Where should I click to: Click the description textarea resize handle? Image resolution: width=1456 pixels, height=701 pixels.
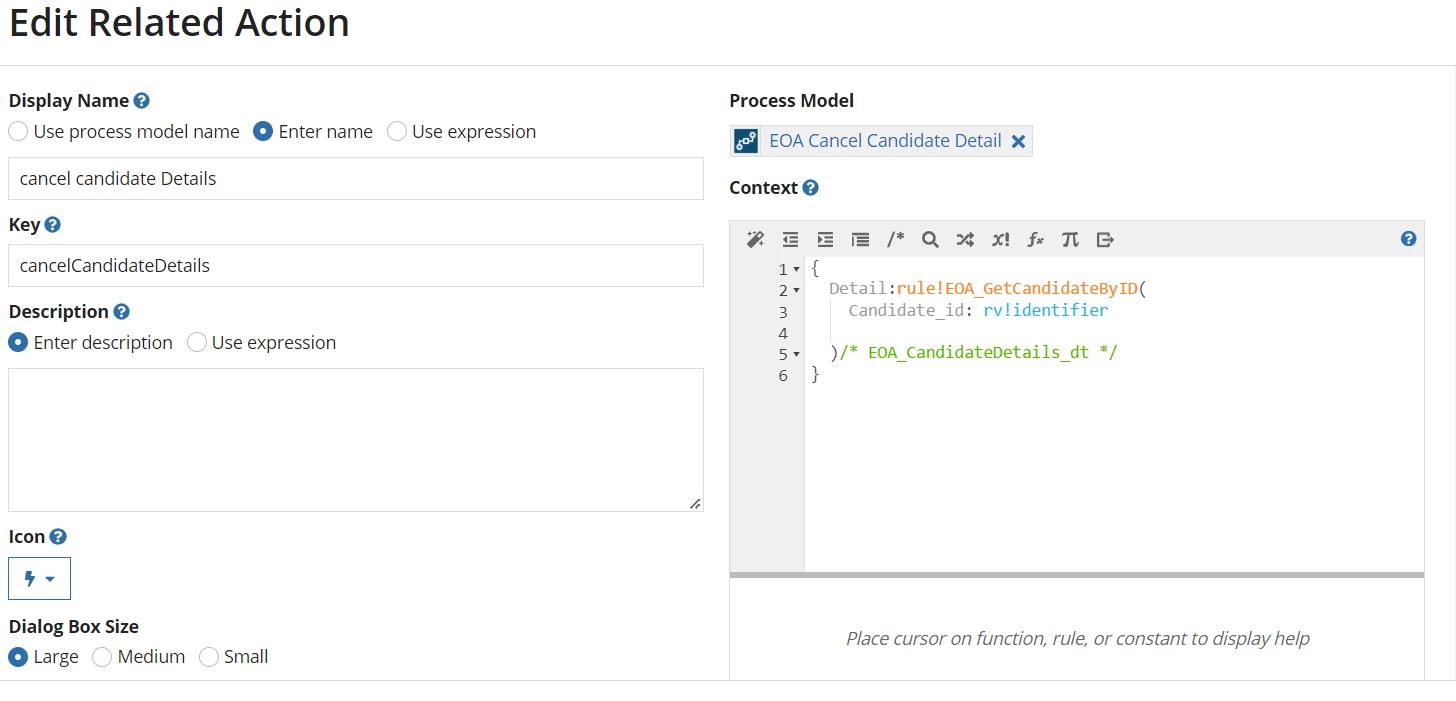(695, 503)
